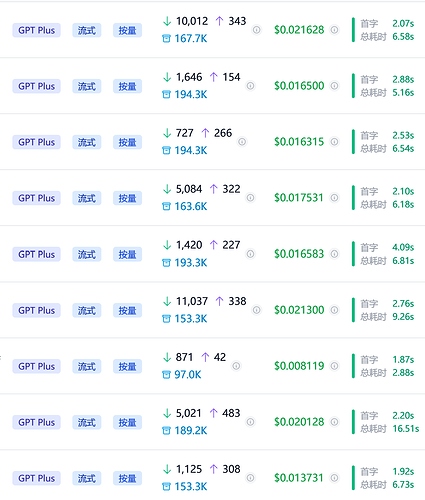Click GPT Plus tag in $0.008119 row
The width and height of the screenshot is (425, 500).
pyautogui.click(x=36, y=366)
